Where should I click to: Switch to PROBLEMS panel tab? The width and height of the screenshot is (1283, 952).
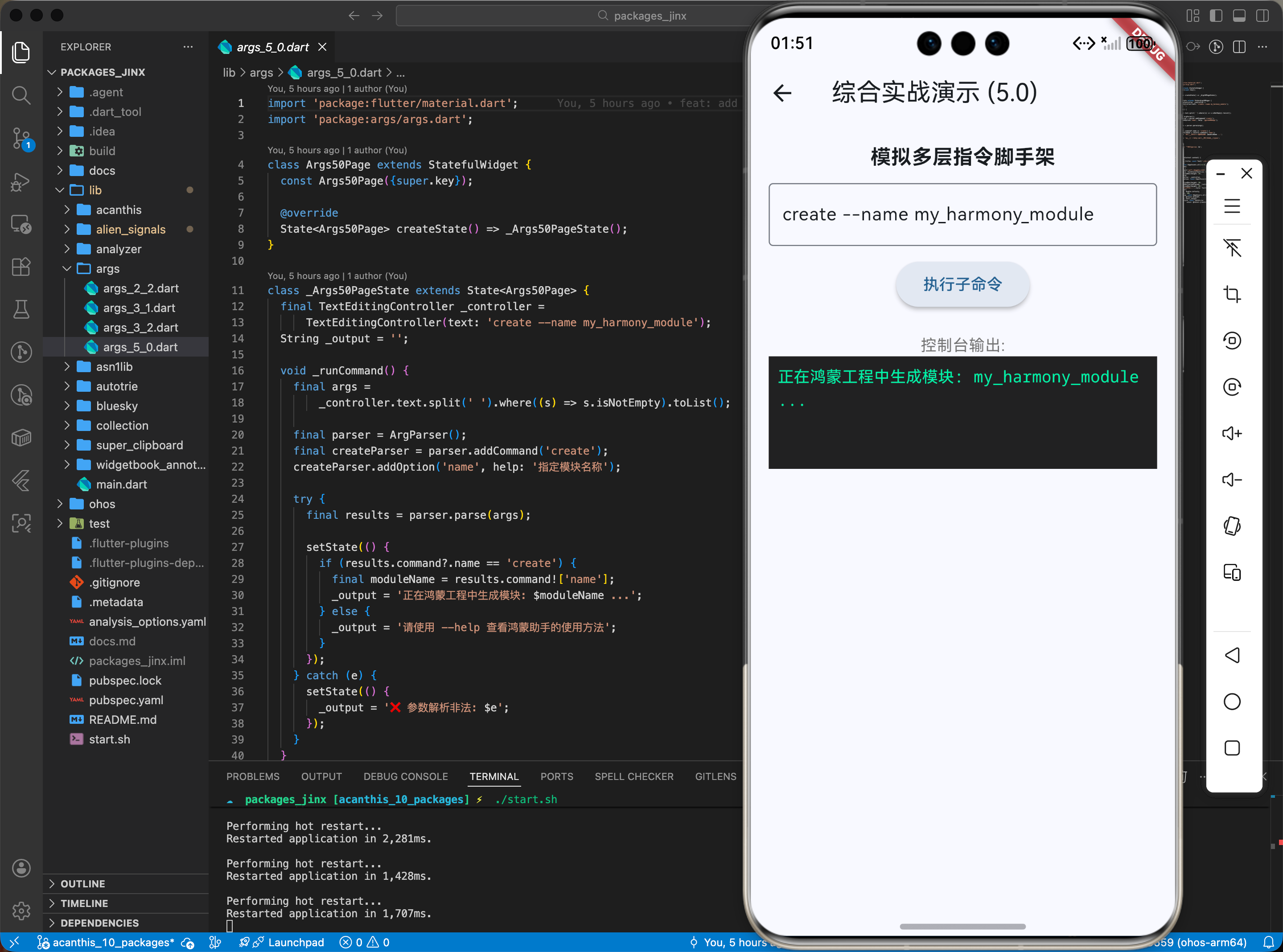tap(252, 776)
